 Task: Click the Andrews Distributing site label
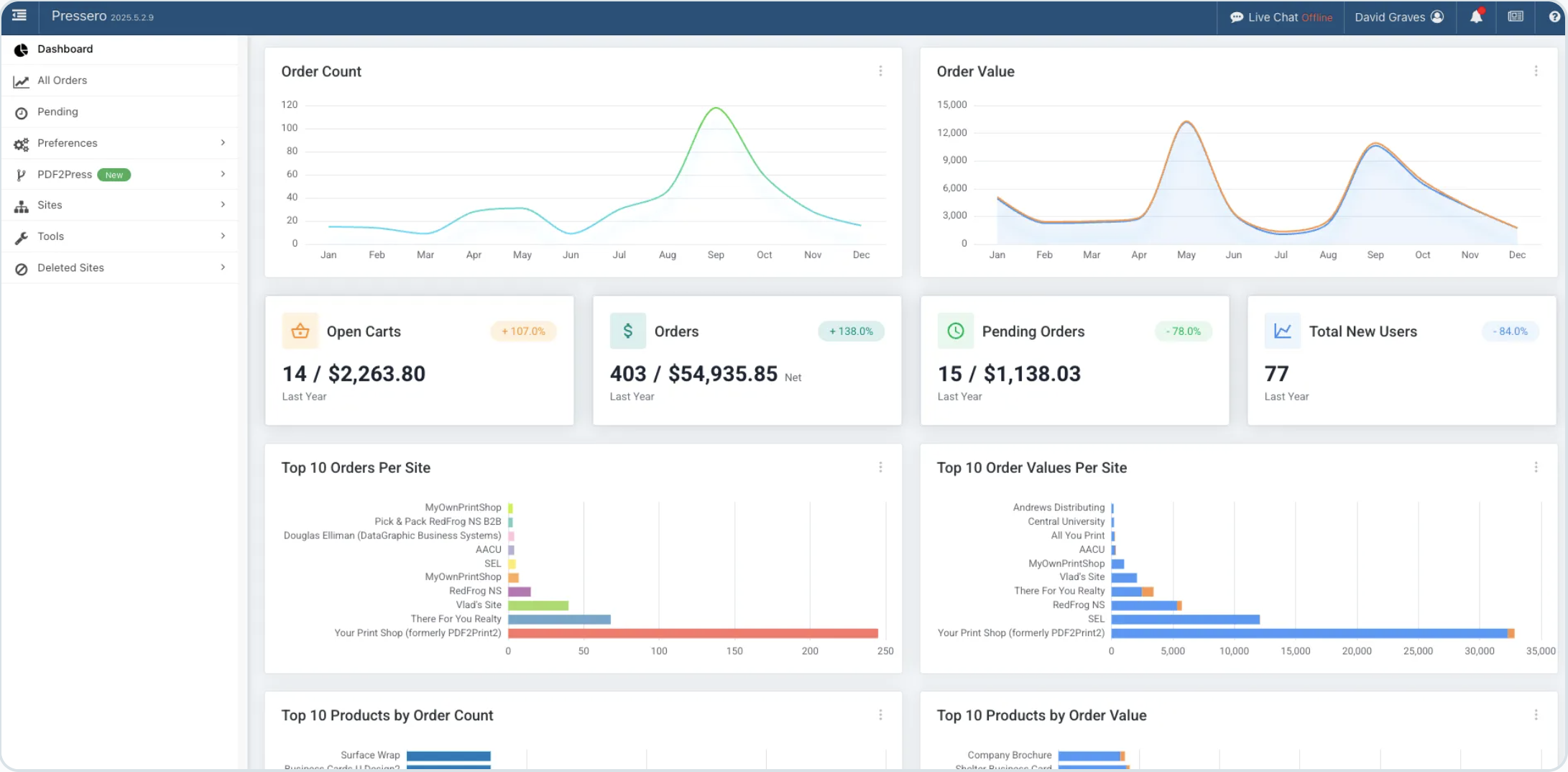pyautogui.click(x=1059, y=507)
